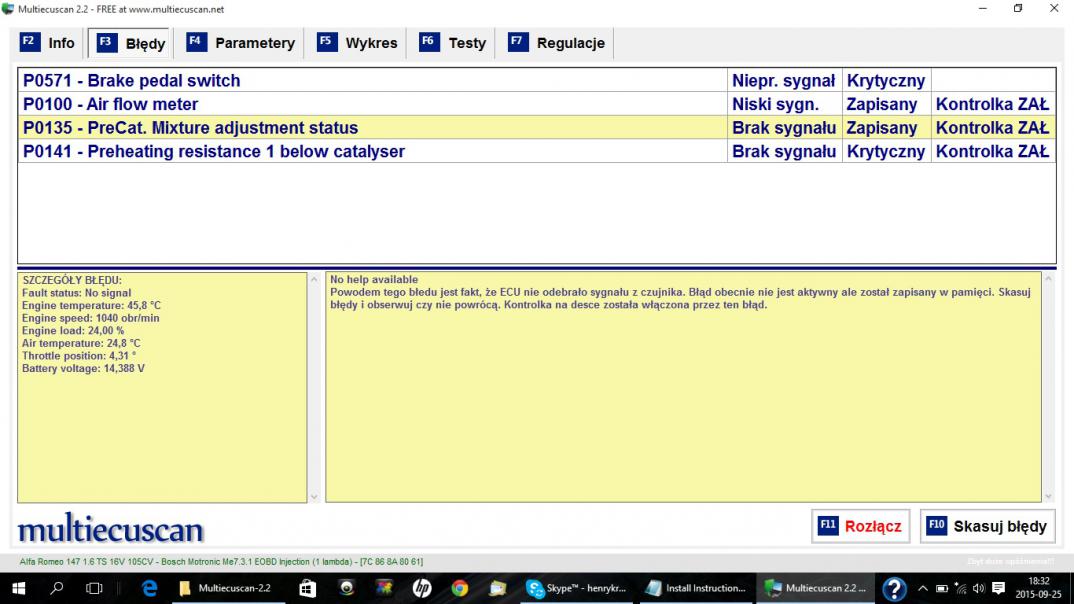Select the P0141 Preheating resistance row
1074x604 pixels.
(537, 151)
